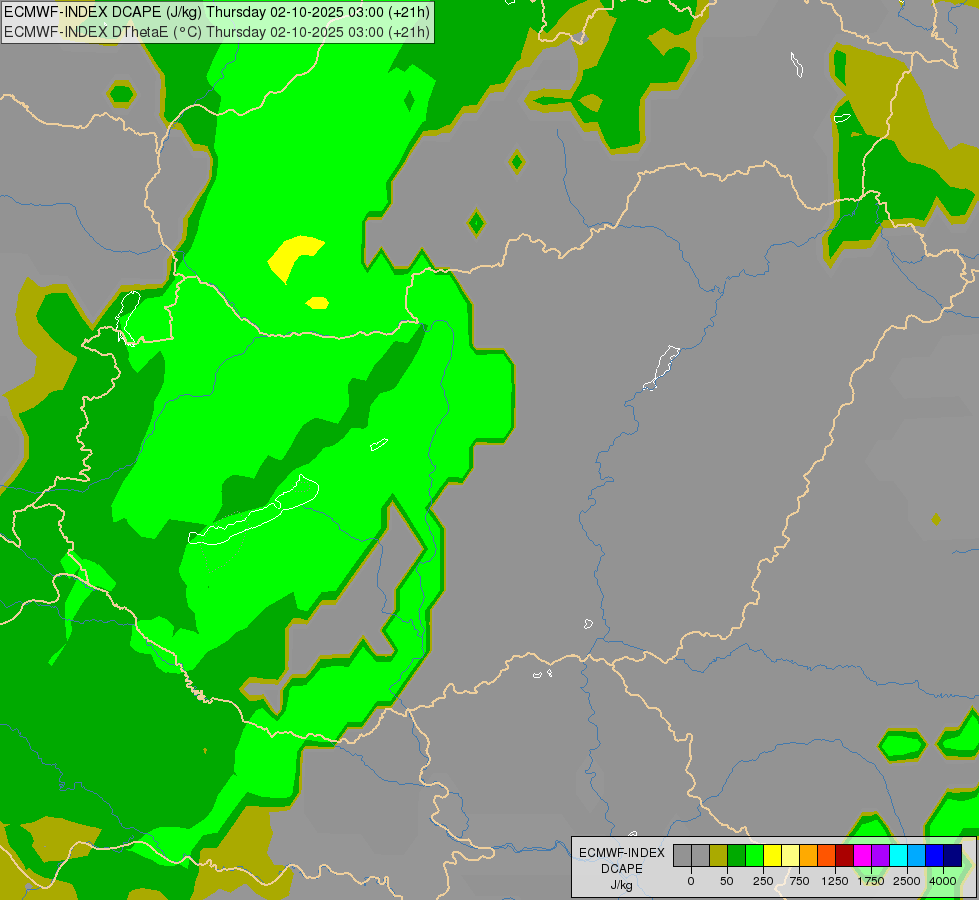
Task: Click the "1750" legend scale label
Action: [x=871, y=881]
